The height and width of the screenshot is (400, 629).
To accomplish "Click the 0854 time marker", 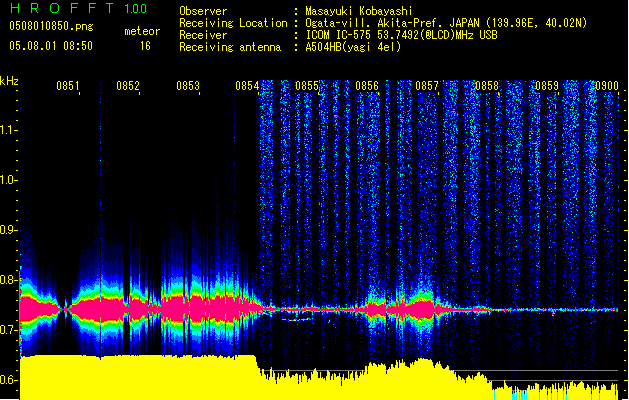I will coord(247,86).
